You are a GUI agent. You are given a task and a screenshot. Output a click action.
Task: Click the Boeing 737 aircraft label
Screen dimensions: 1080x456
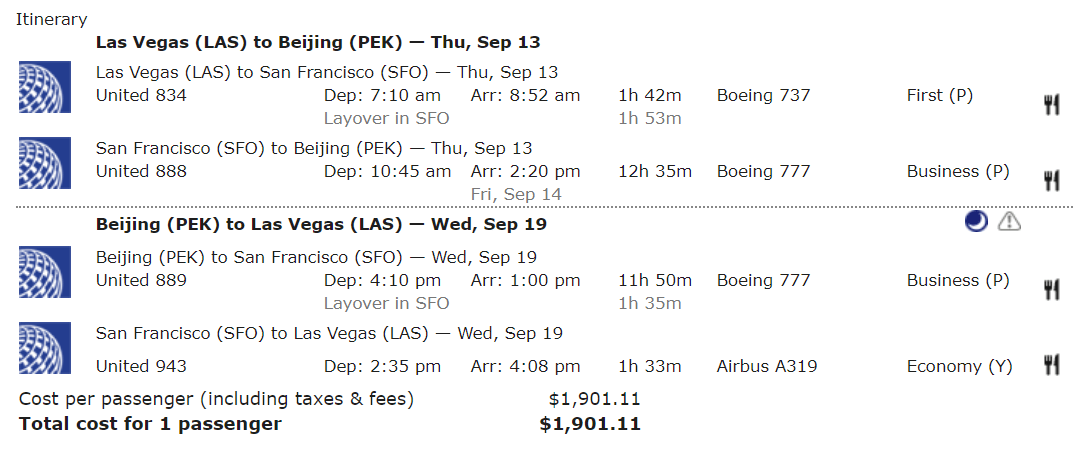(763, 95)
